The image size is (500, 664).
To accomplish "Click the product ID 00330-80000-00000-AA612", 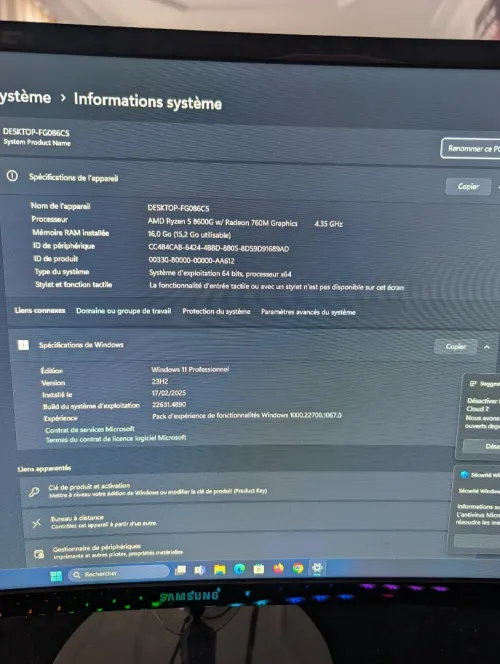I will [x=191, y=260].
